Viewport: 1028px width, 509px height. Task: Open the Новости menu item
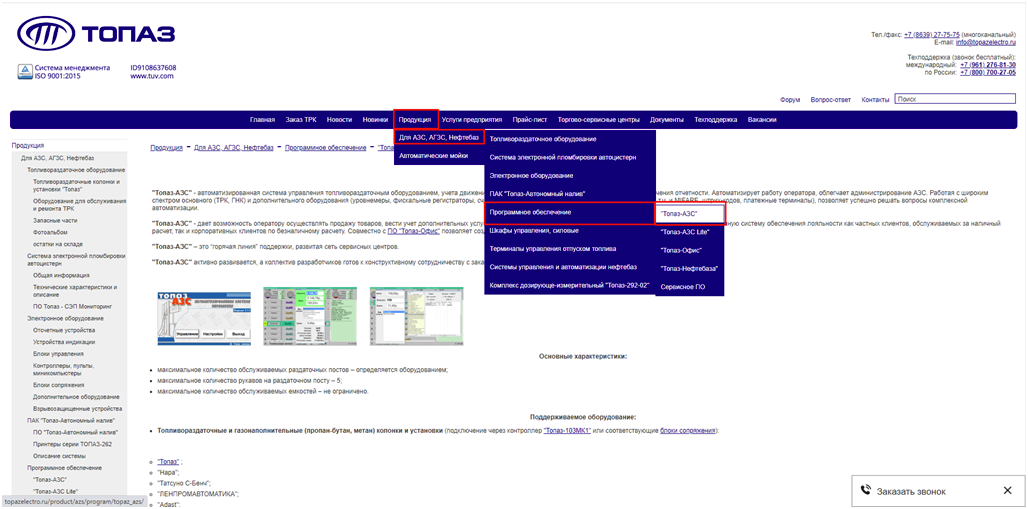(x=340, y=120)
